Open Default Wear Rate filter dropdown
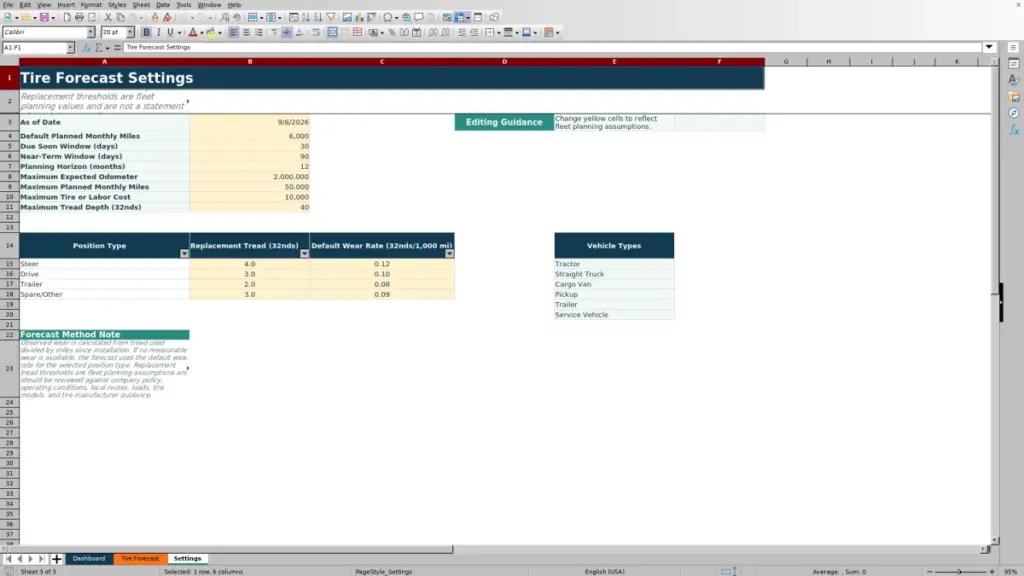The height and width of the screenshot is (576, 1024). (449, 253)
